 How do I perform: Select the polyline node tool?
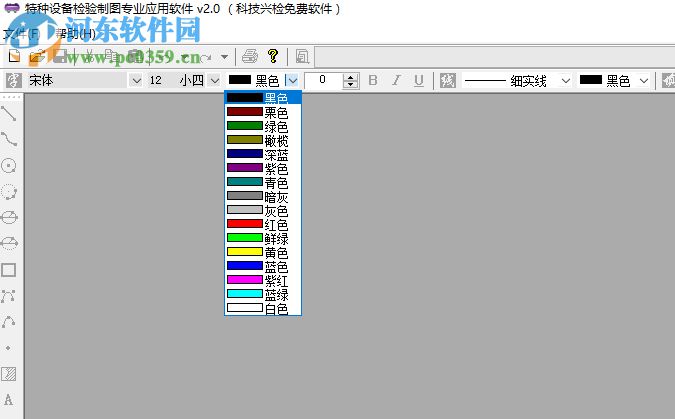click(x=9, y=296)
